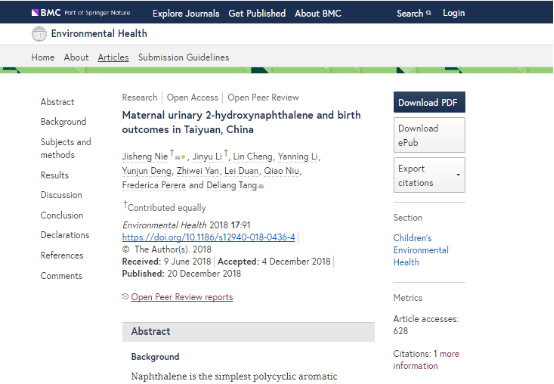554x384 pixels.
Task: Expand the Export citations dropdown arrow
Action: click(458, 175)
